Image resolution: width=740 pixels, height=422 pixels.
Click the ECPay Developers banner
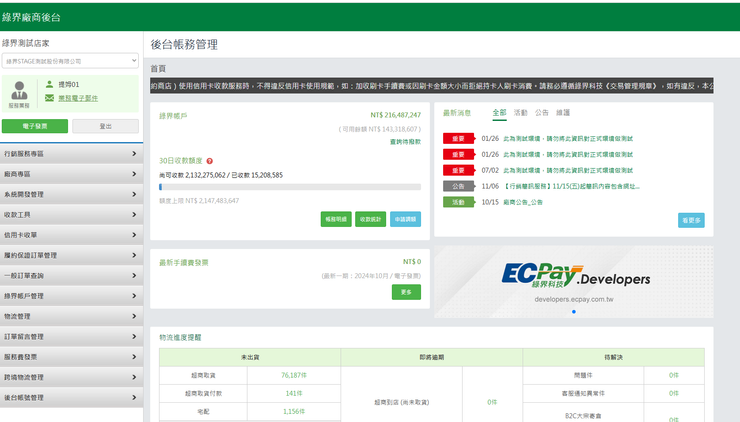pos(573,282)
